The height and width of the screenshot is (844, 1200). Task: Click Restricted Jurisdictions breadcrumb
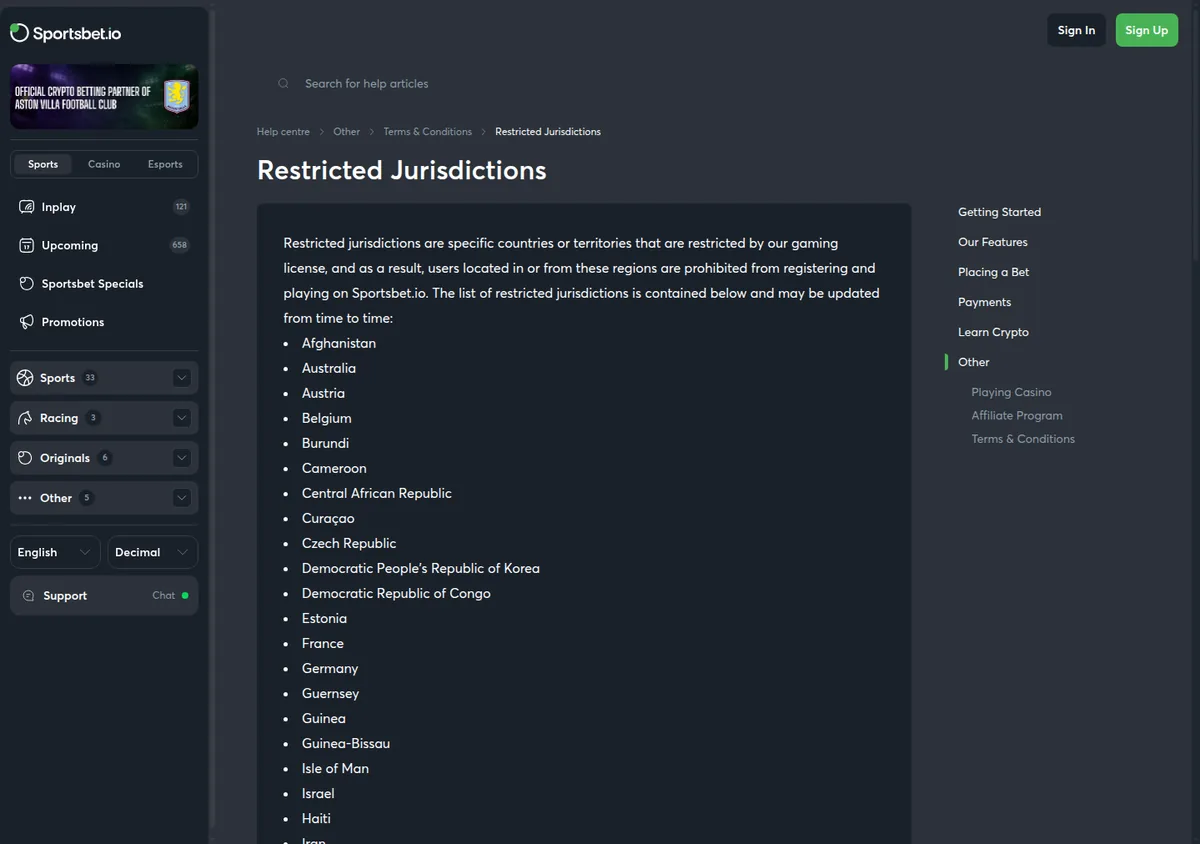[x=548, y=132]
